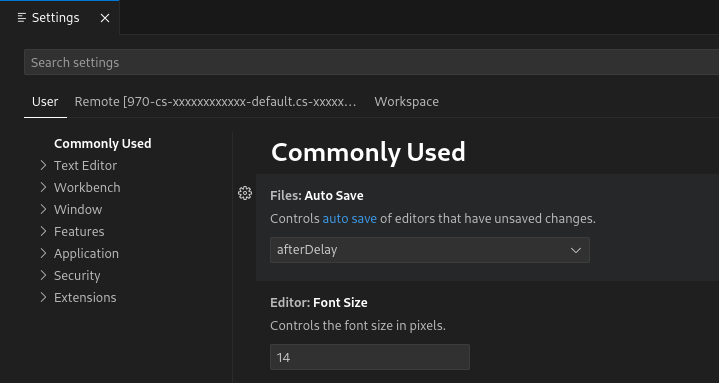Viewport: 719px width, 383px height.
Task: Expand the Window chevron
Action: tap(44, 209)
